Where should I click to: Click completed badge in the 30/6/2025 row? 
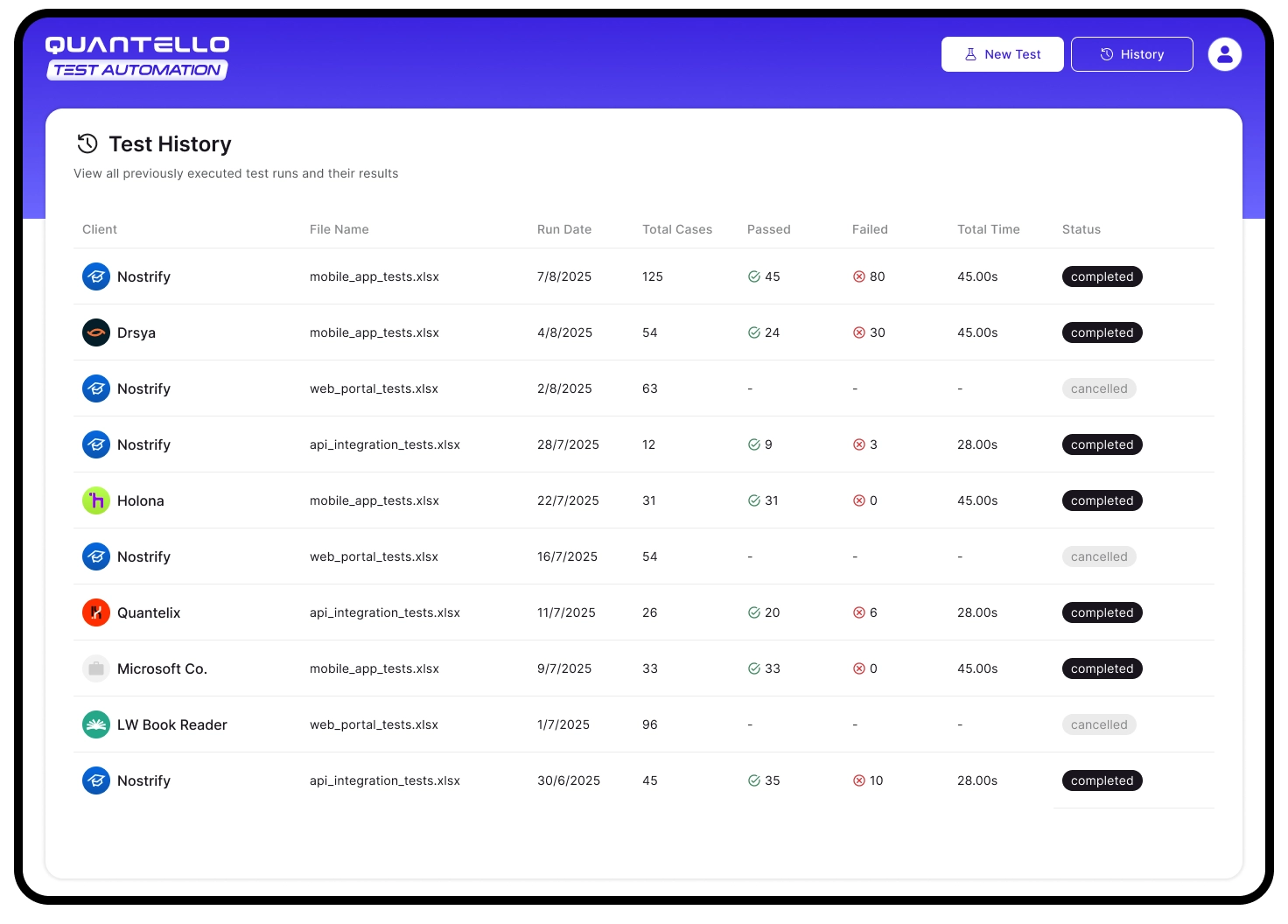point(1102,780)
